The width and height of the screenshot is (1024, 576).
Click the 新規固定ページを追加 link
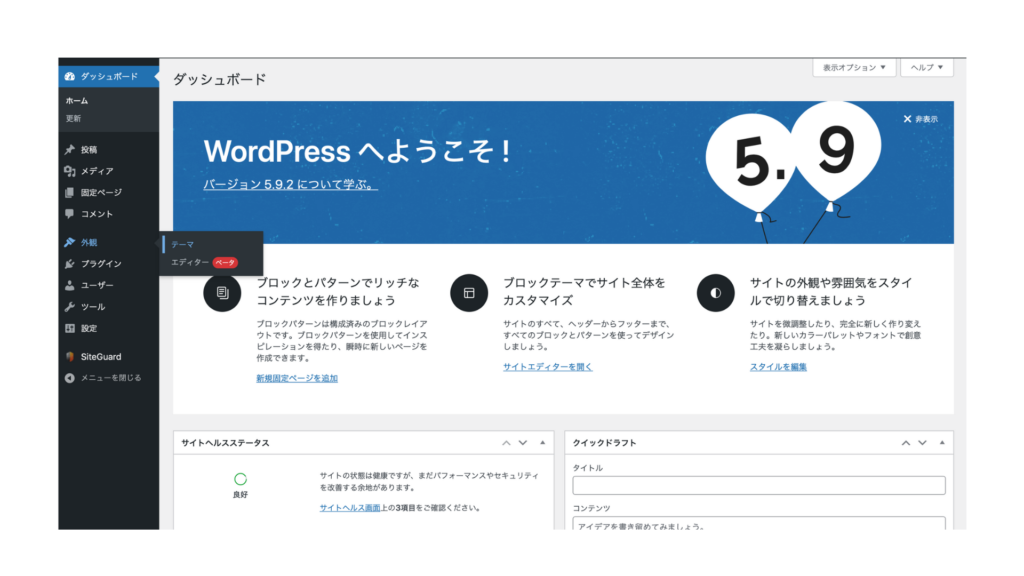(297, 378)
